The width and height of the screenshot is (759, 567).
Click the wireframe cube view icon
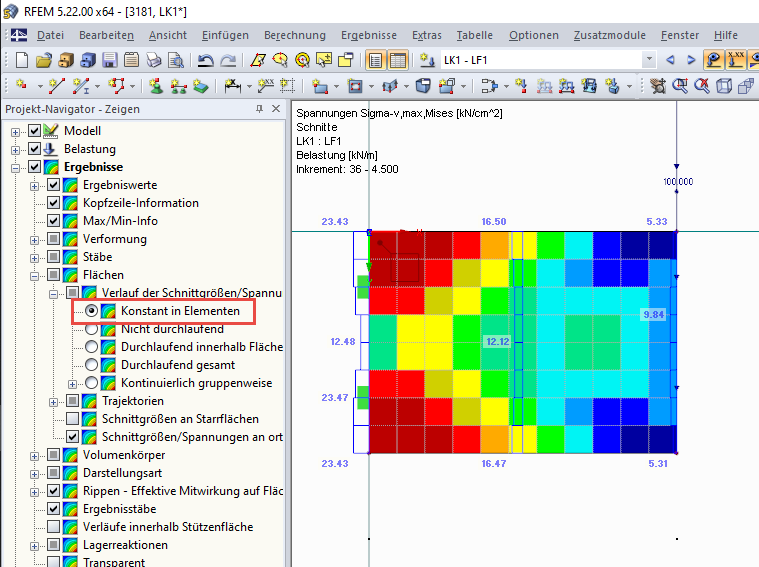[724, 86]
